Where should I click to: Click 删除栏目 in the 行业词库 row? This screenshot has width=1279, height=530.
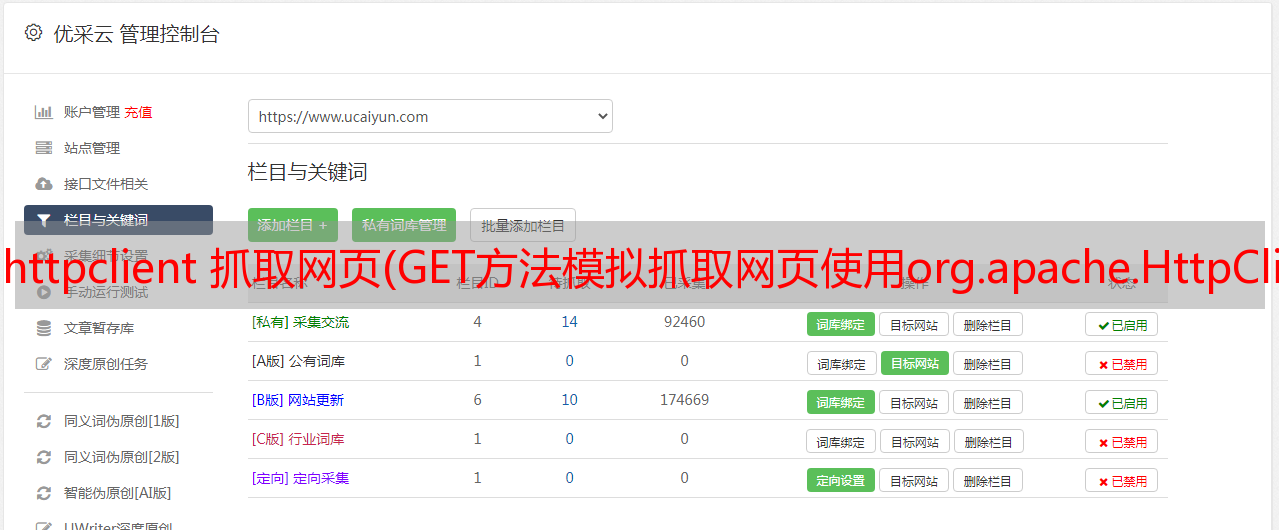coord(987,441)
